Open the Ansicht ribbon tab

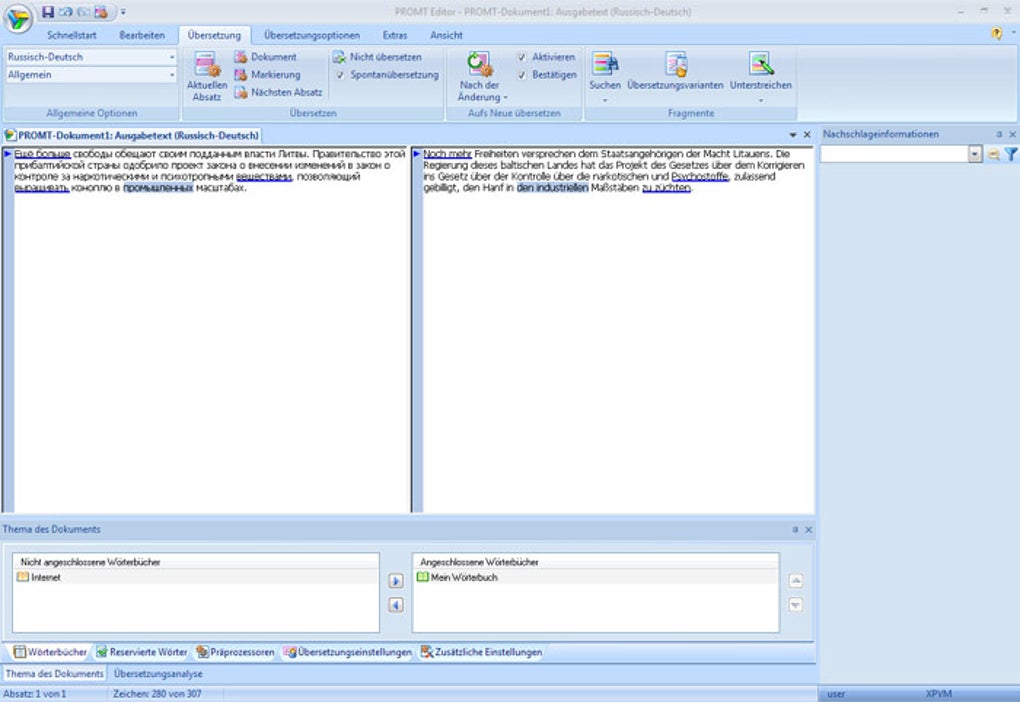[446, 35]
